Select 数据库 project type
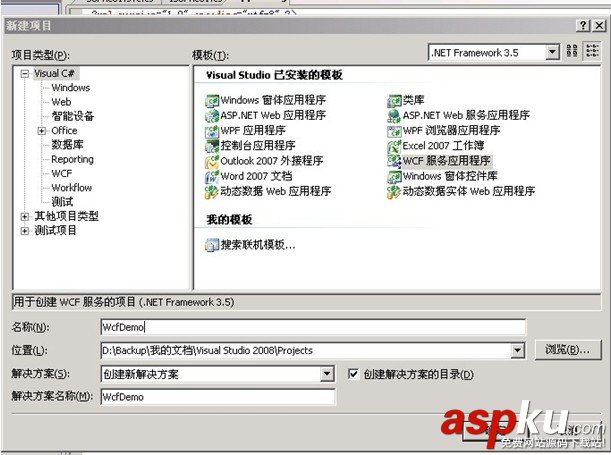This screenshot has height=455, width=611. pos(67,145)
